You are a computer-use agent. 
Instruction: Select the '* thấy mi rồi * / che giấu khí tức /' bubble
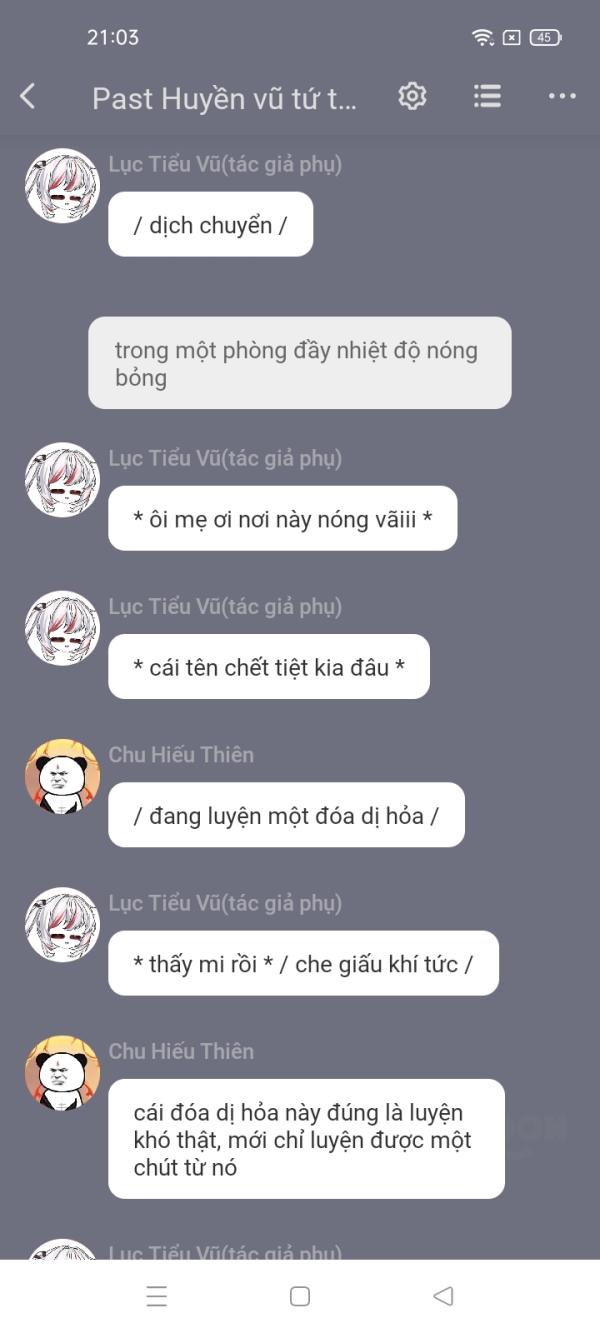click(303, 963)
